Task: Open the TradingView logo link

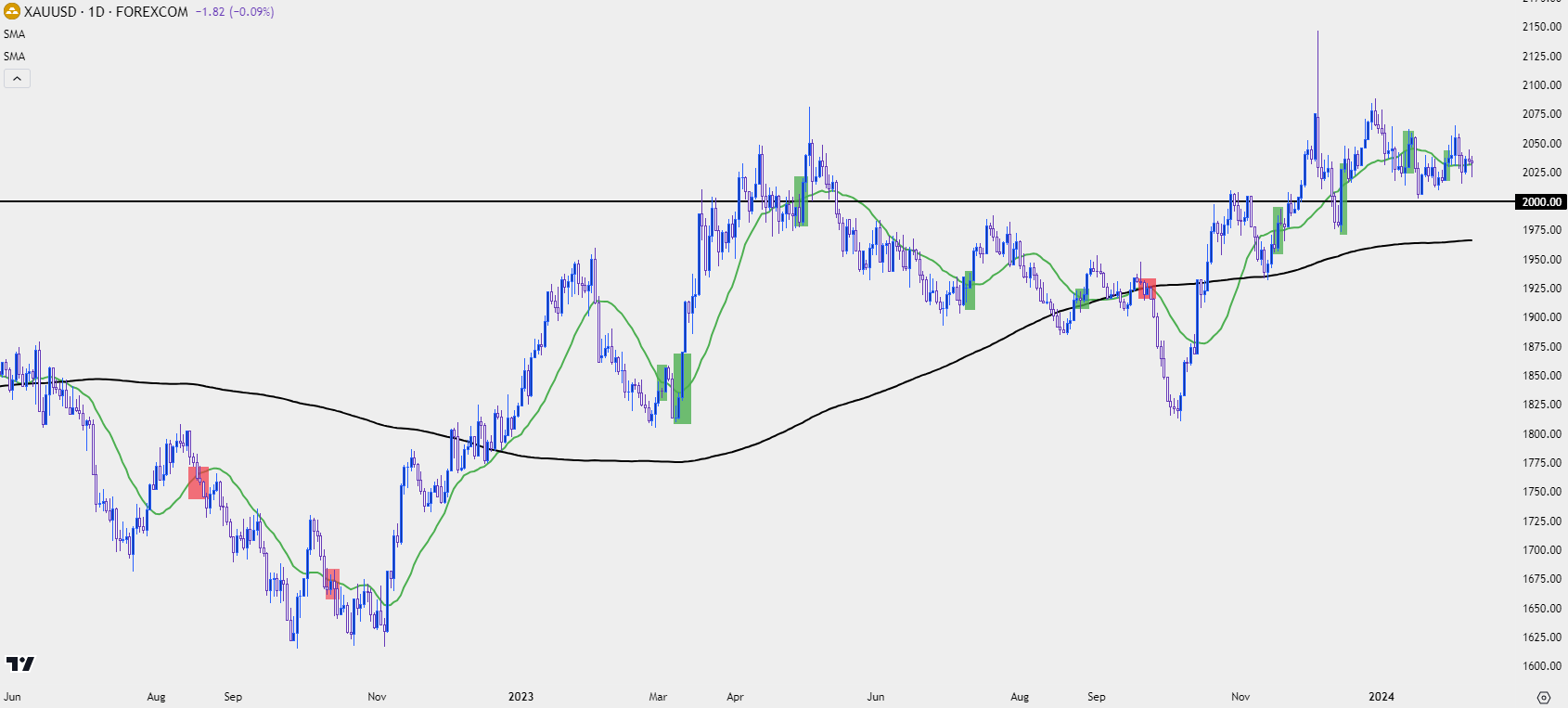Action: coord(20,663)
